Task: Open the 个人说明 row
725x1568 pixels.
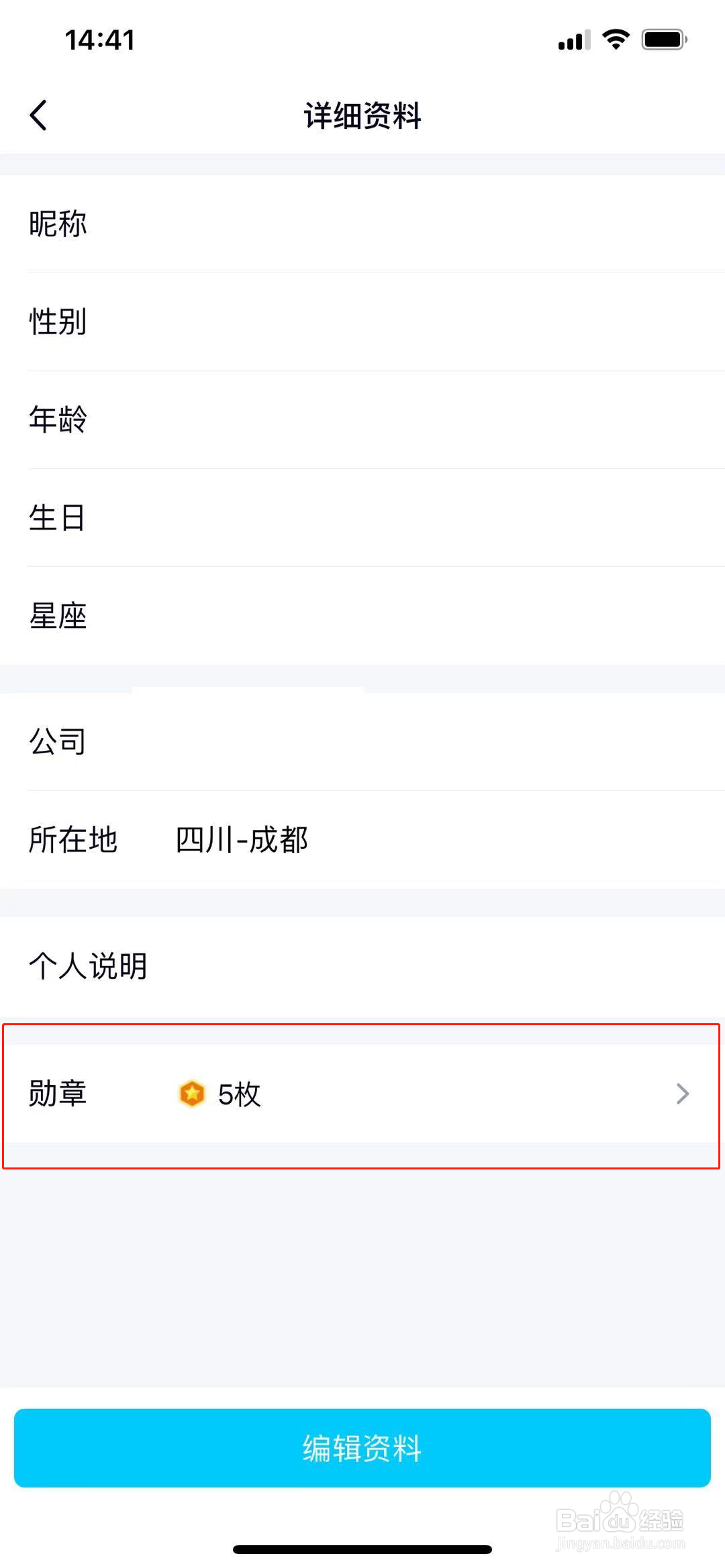Action: 362,966
